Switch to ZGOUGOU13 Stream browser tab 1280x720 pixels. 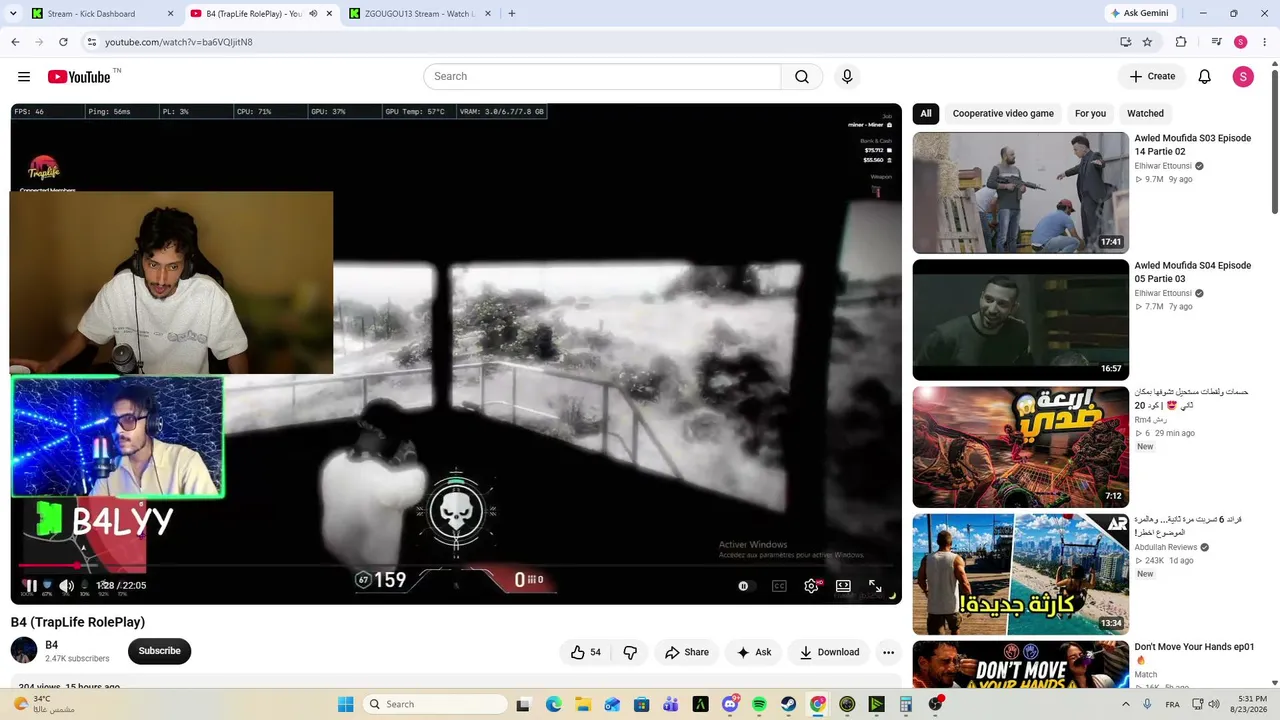click(x=419, y=14)
